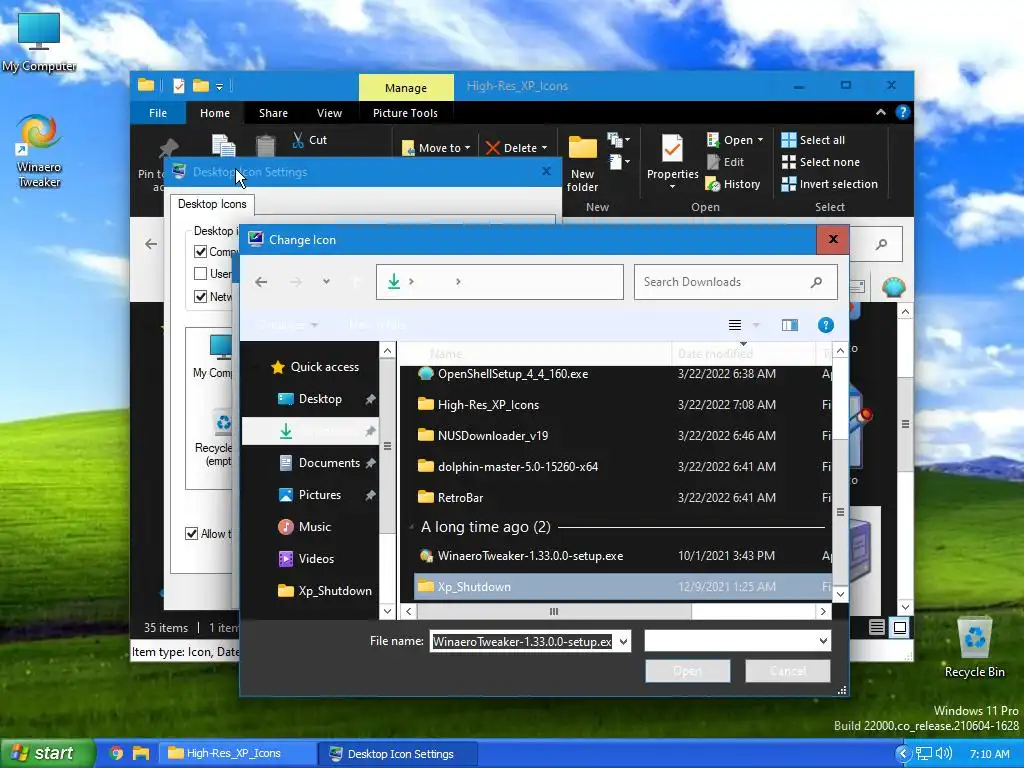Screen dimensions: 1024x768
Task: Open the ribbon's Open dropdown
Action: tap(735, 140)
